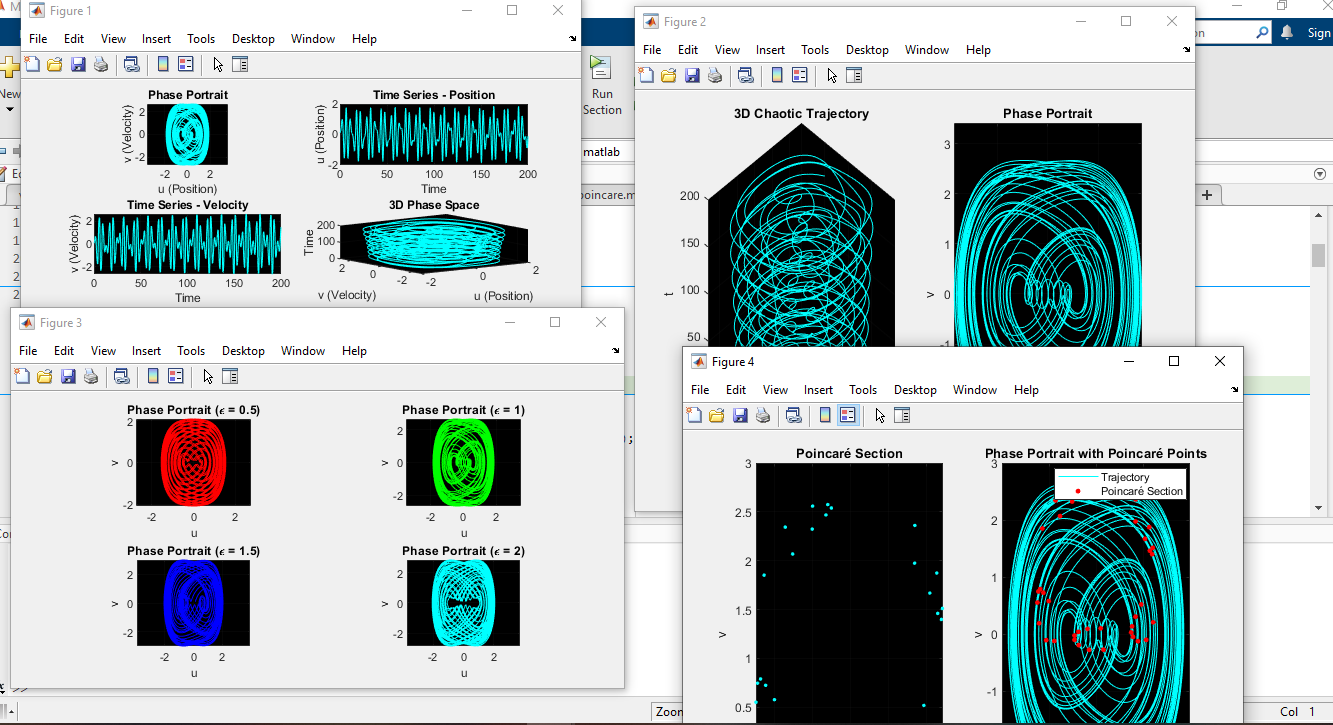The height and width of the screenshot is (725, 1333).
Task: Dock Figure 4 using the arrow
Action: click(x=1235, y=390)
